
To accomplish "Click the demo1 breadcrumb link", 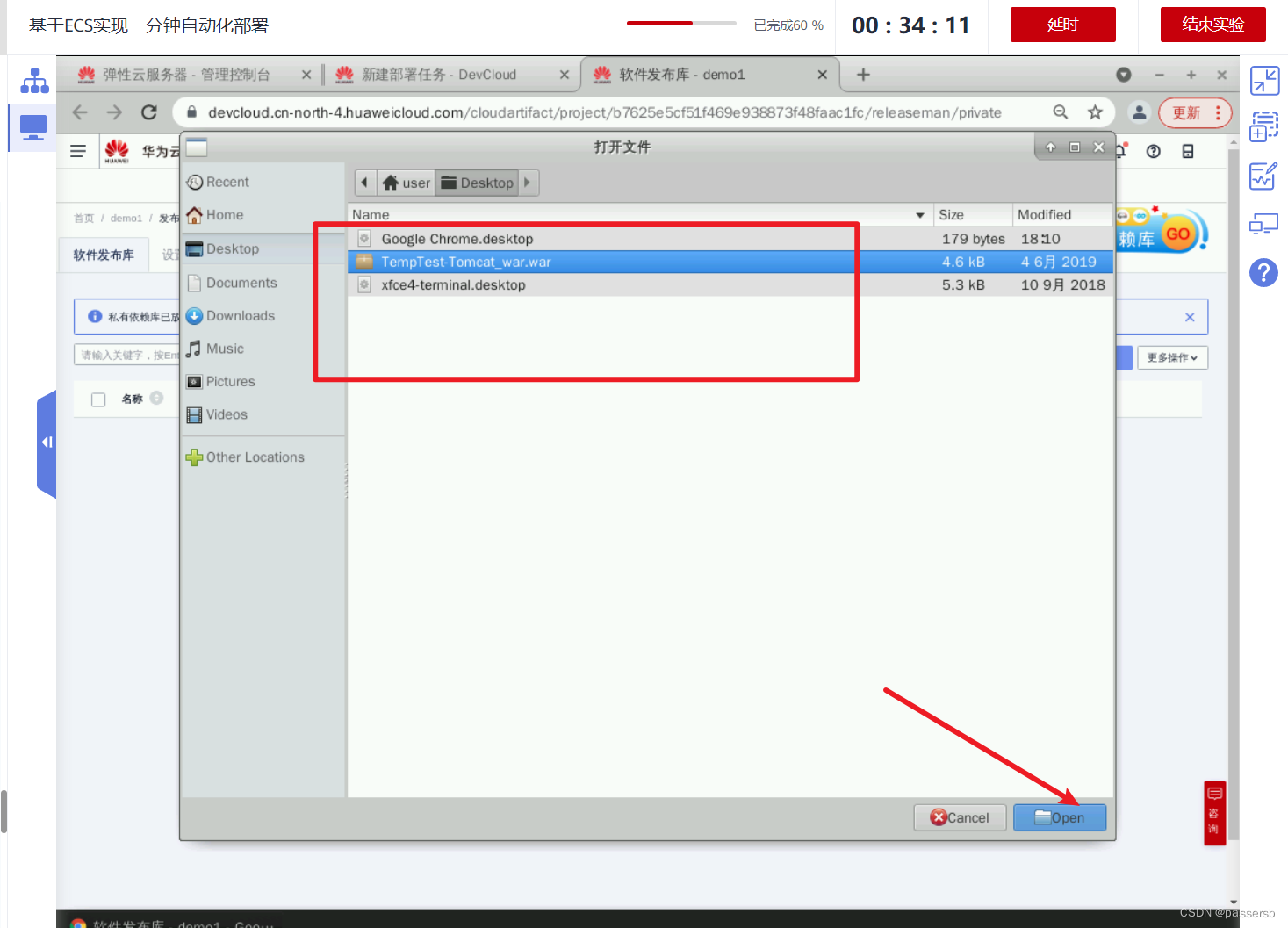I will pyautogui.click(x=126, y=218).
